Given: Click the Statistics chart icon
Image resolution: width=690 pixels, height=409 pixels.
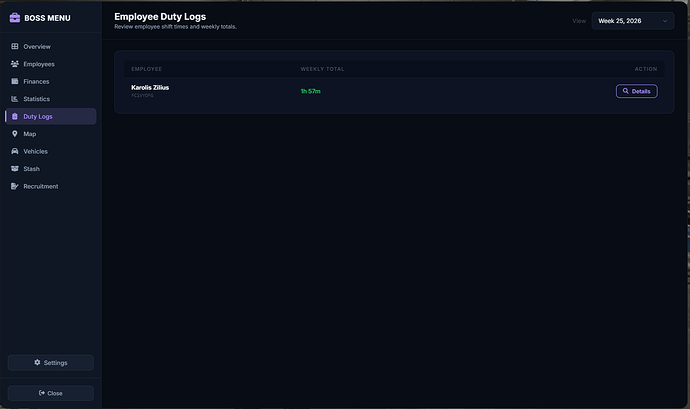Looking at the screenshot, I should click(15, 99).
